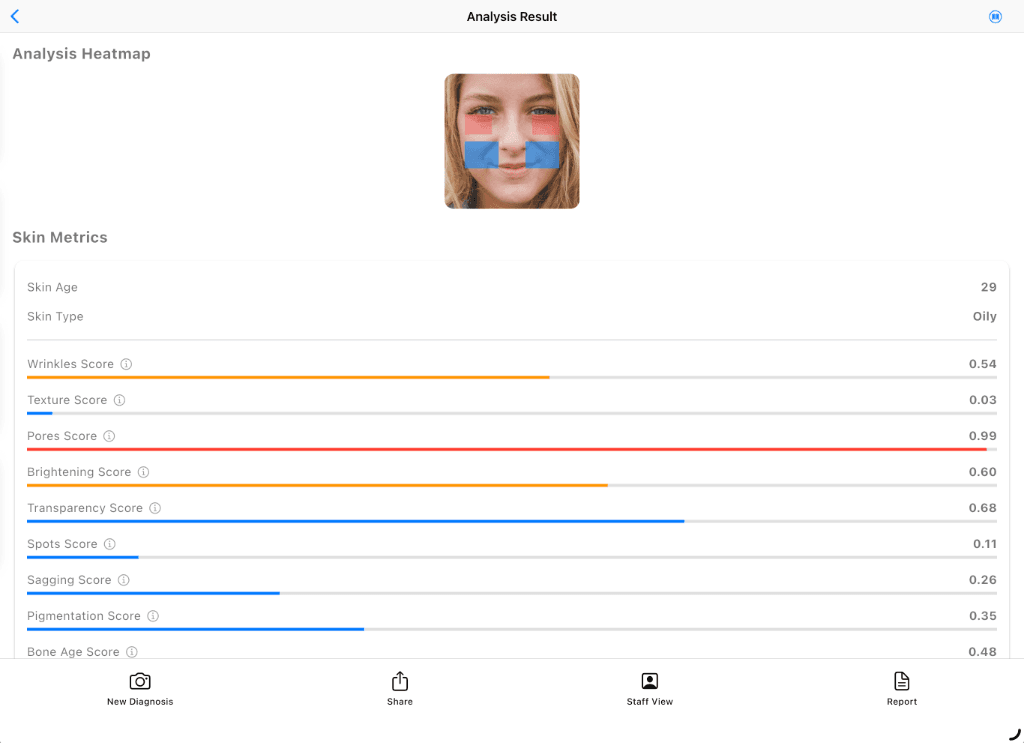
Task: Click the orange Wrinkles Score bar
Action: (x=288, y=378)
